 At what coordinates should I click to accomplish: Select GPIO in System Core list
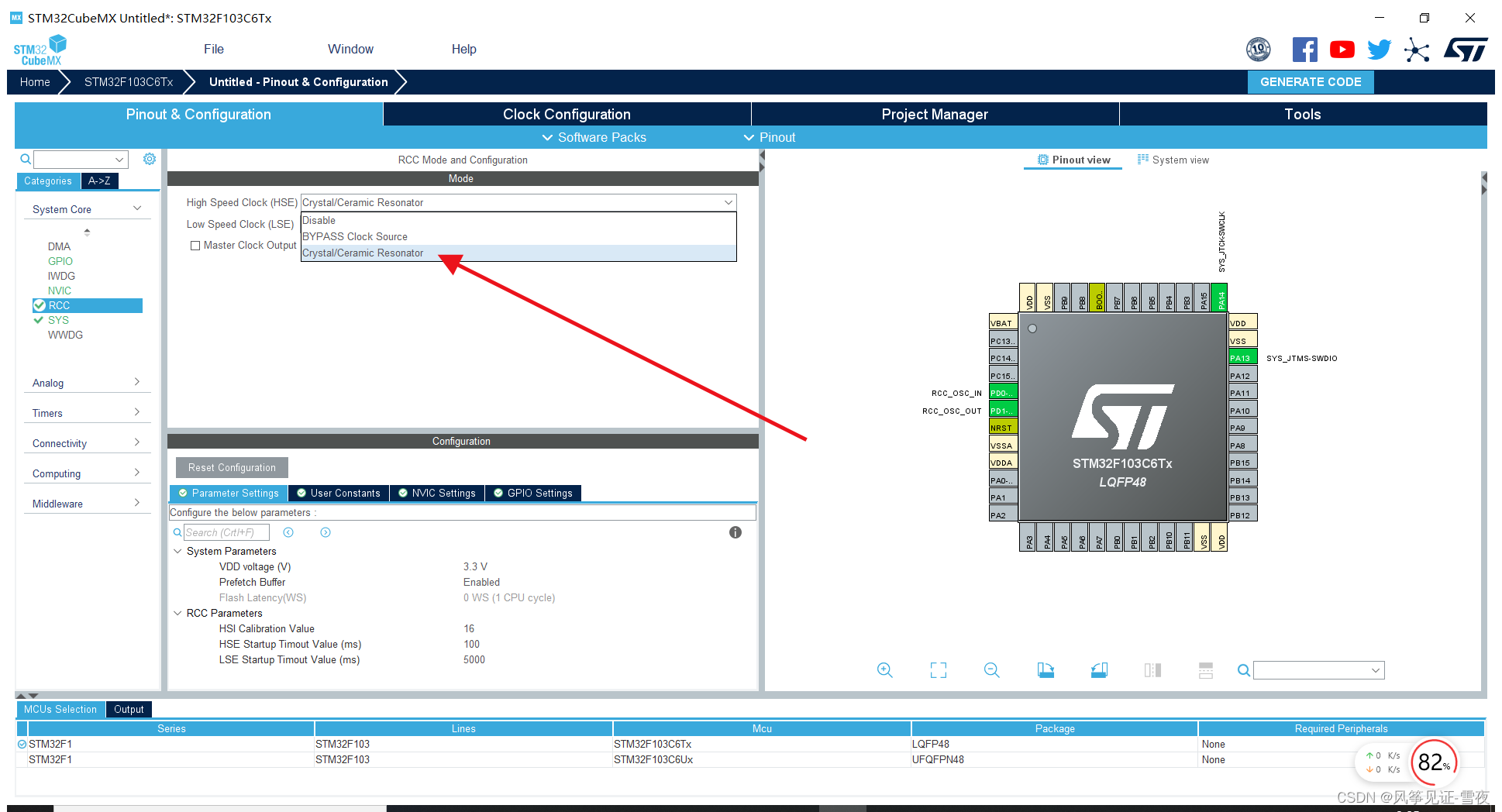(60, 261)
